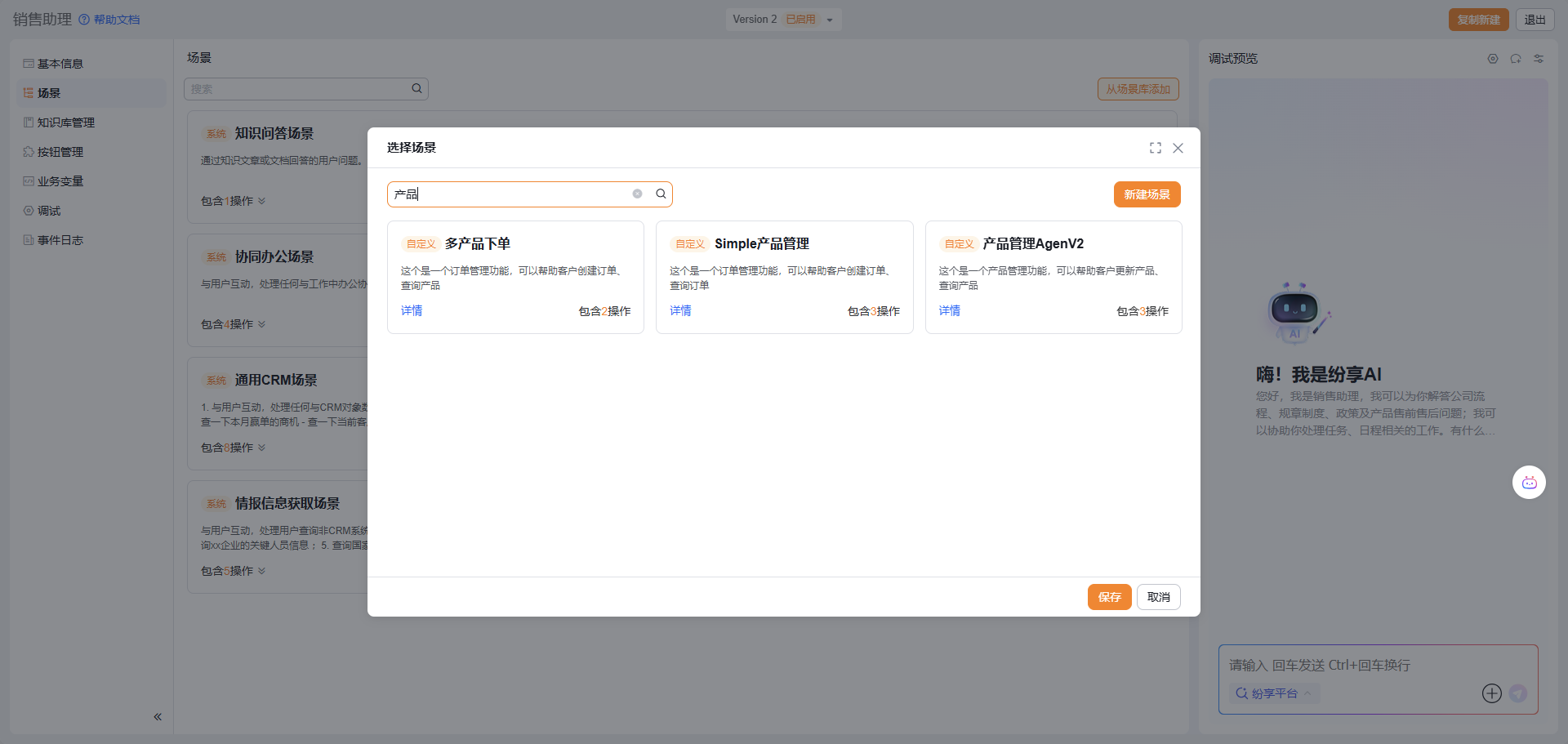Click the 新建场景 button
Image resolution: width=1568 pixels, height=744 pixels.
coord(1147,194)
